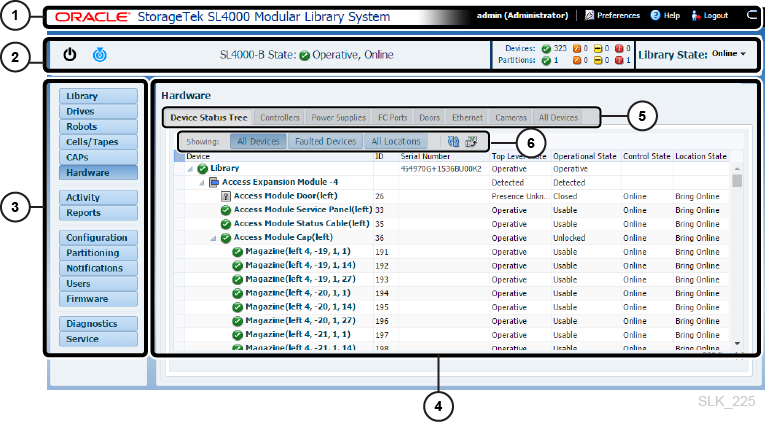Click green check icon for Access Module Service Panel(left)
This screenshot has width=765, height=422.
225,210
